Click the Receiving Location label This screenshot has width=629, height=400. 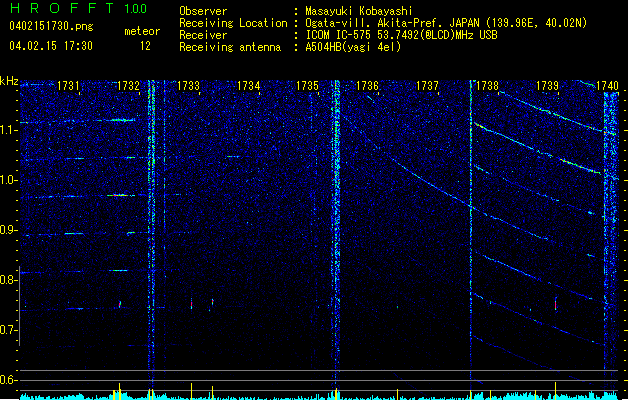[x=233, y=23]
